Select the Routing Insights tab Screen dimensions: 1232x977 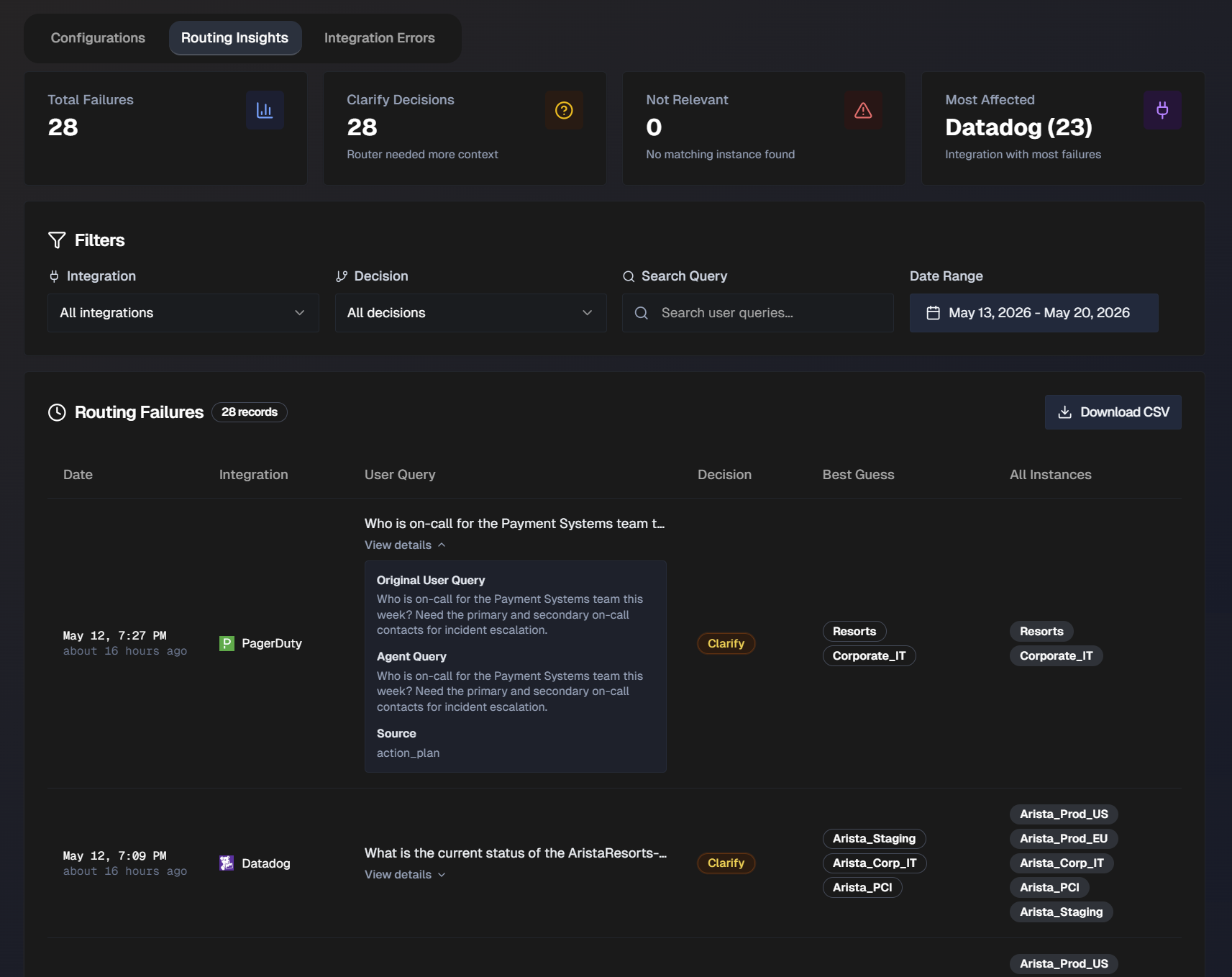[235, 38]
